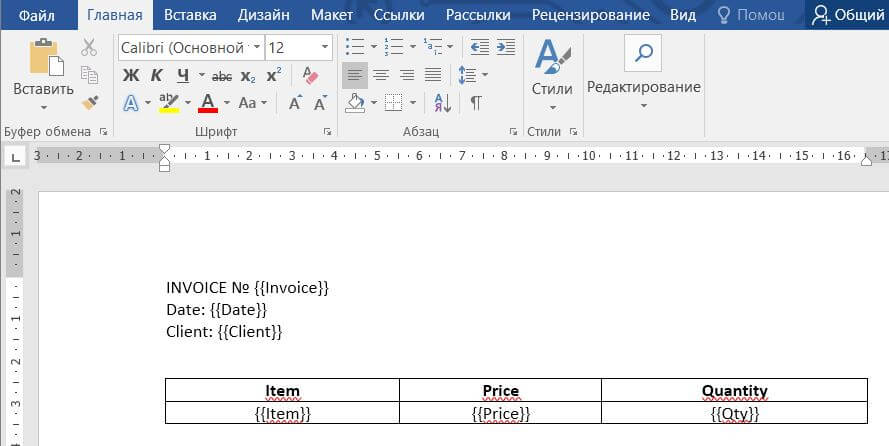Image resolution: width=889 pixels, height=446 pixels.
Task: Toggle superscript x² formatting
Action: pos(274,75)
